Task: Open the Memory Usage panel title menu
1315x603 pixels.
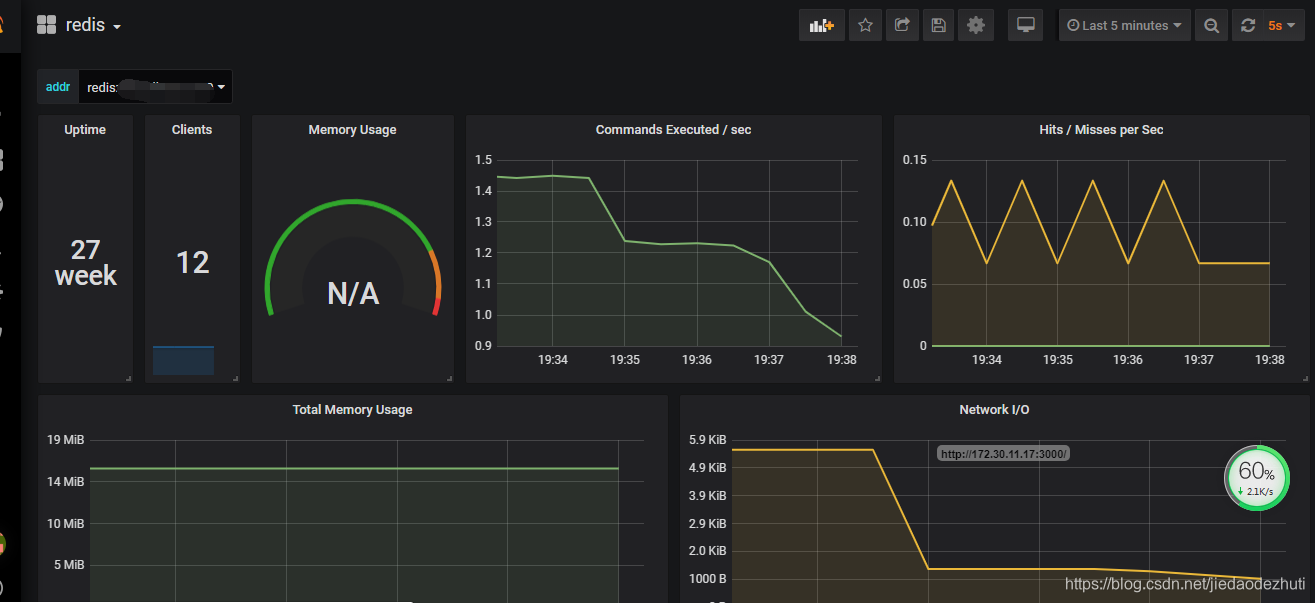Action: (352, 130)
